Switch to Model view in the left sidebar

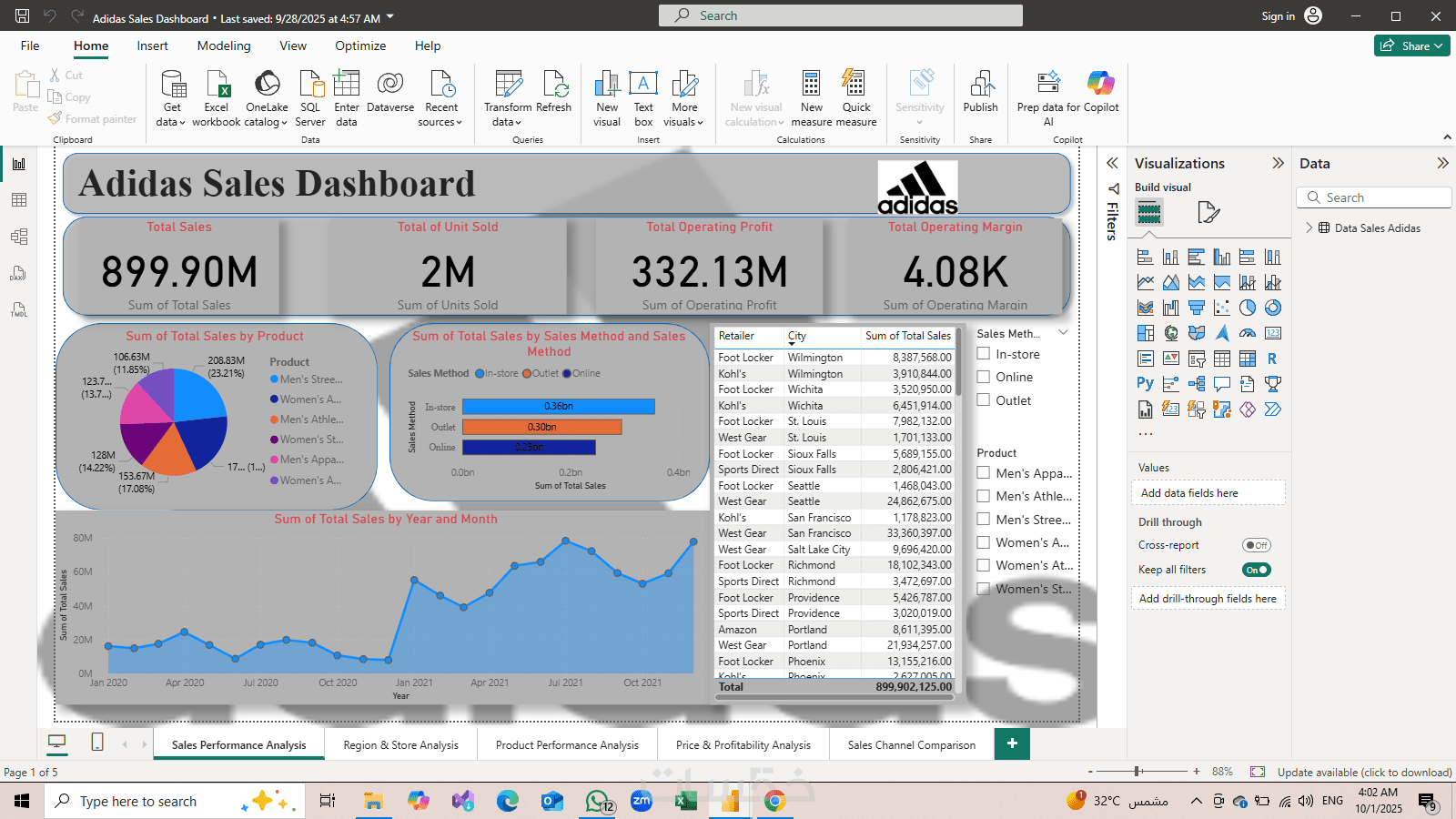pyautogui.click(x=19, y=237)
